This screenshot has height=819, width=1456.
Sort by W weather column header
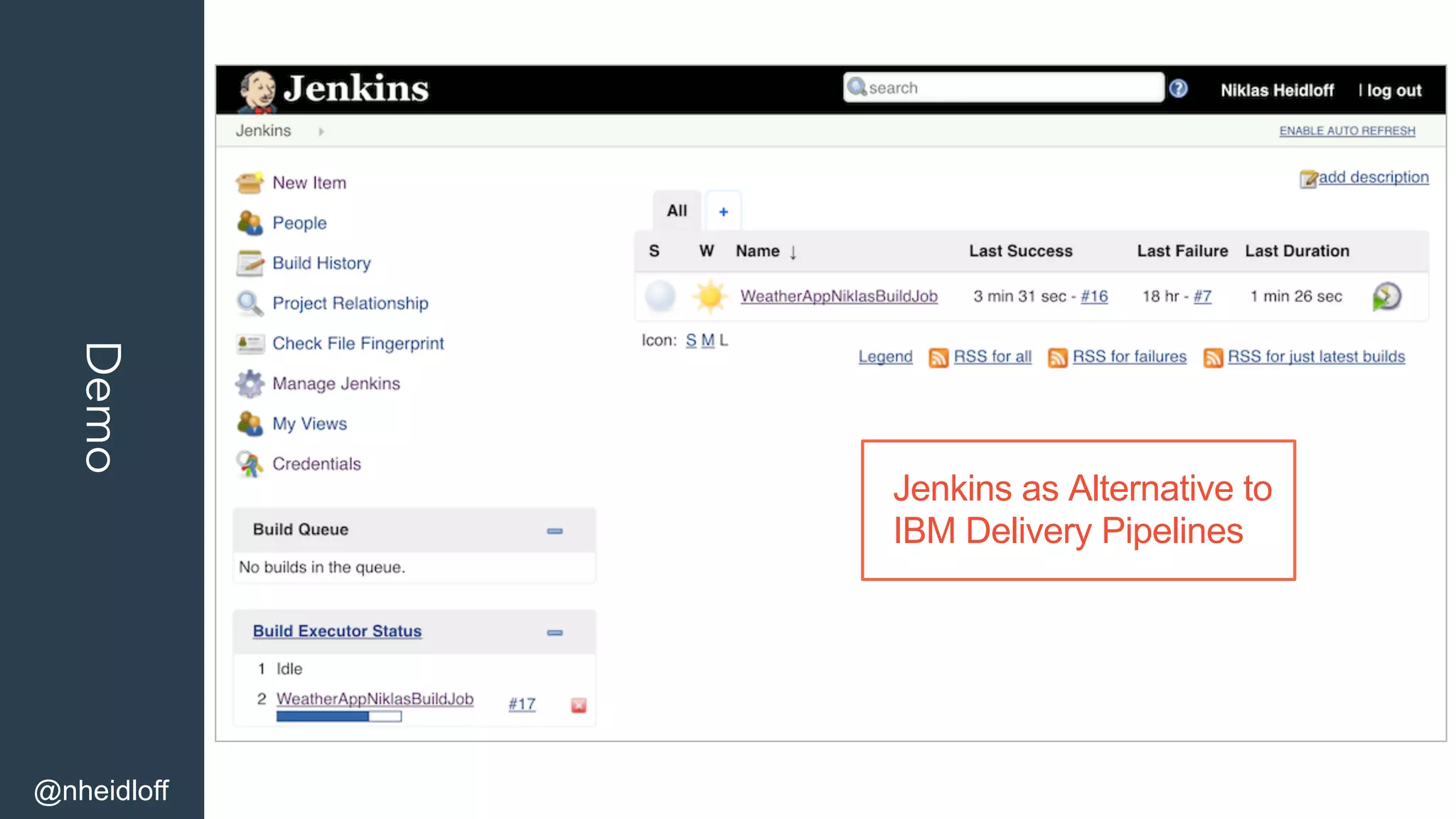point(707,251)
